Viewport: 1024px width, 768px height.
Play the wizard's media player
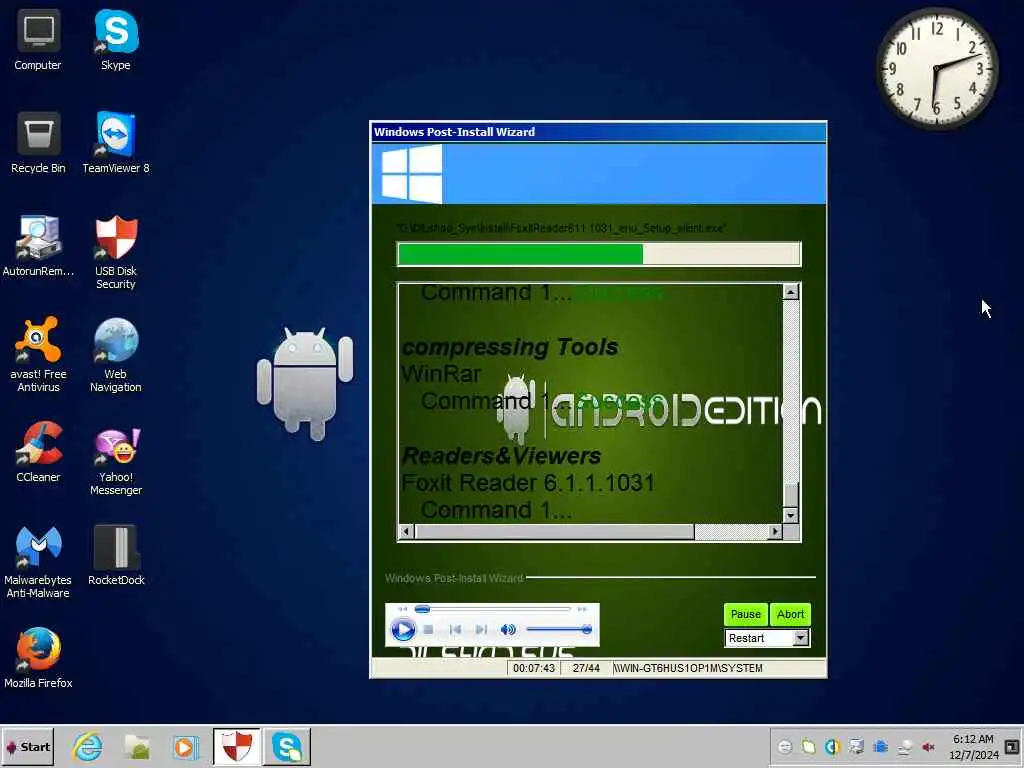(402, 630)
